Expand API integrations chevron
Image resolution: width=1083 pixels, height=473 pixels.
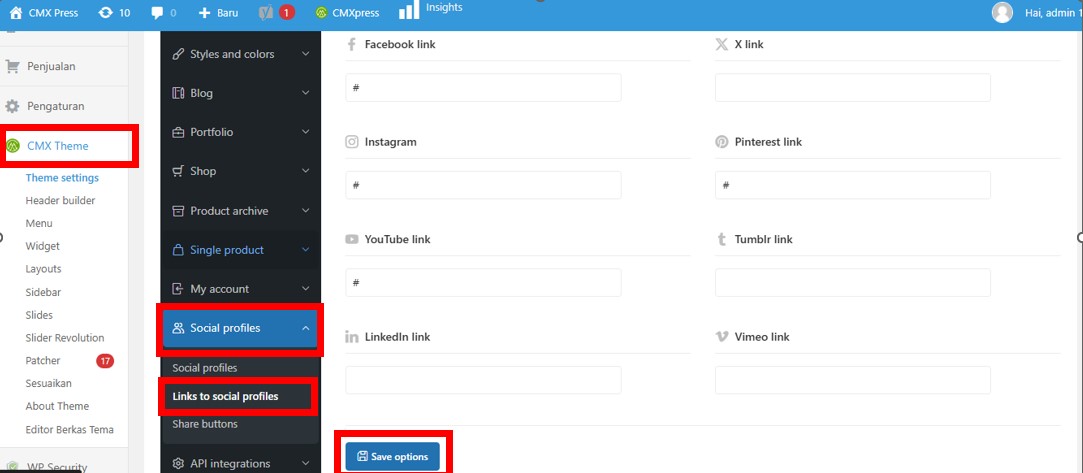306,463
